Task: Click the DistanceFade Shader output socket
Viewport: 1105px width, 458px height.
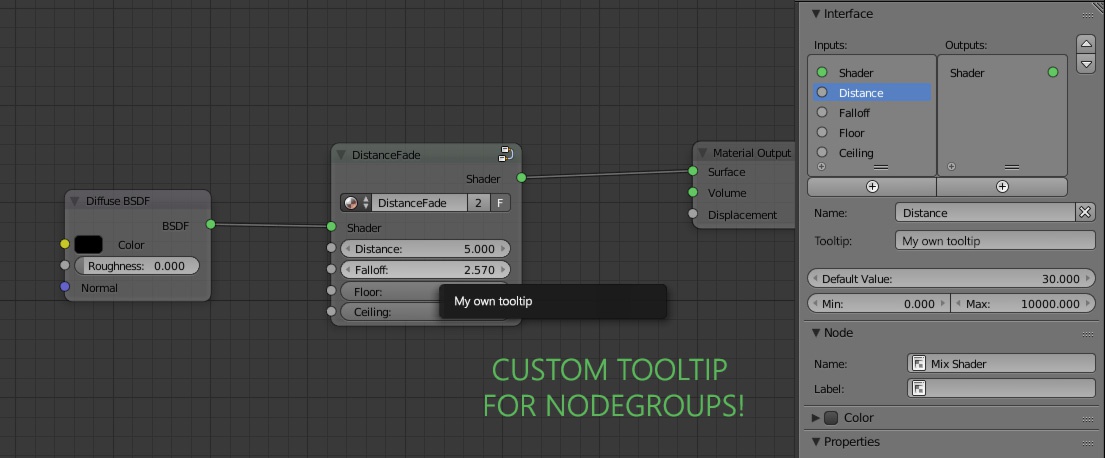Action: [x=521, y=178]
